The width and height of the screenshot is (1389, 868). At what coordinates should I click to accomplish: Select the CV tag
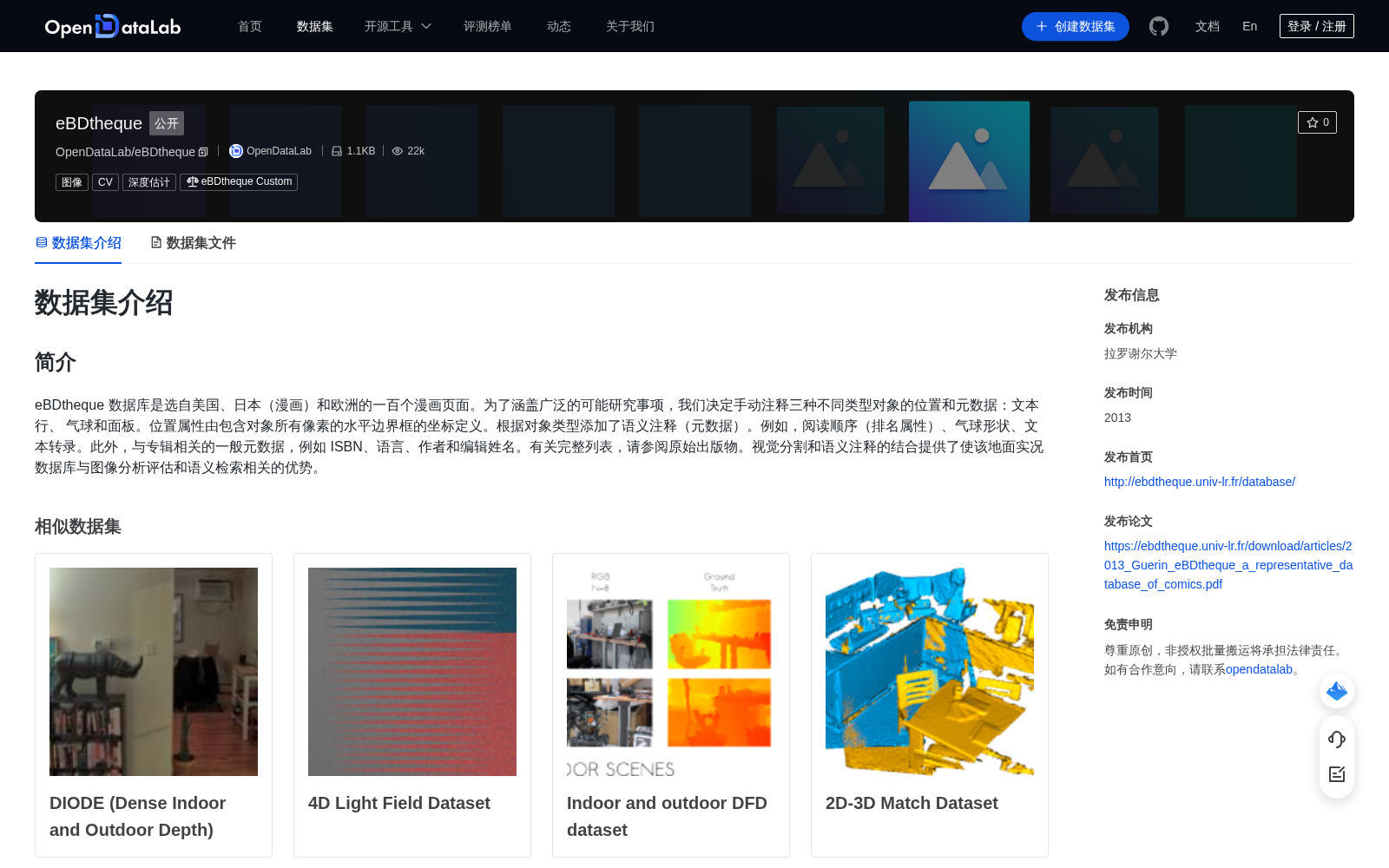coord(105,181)
